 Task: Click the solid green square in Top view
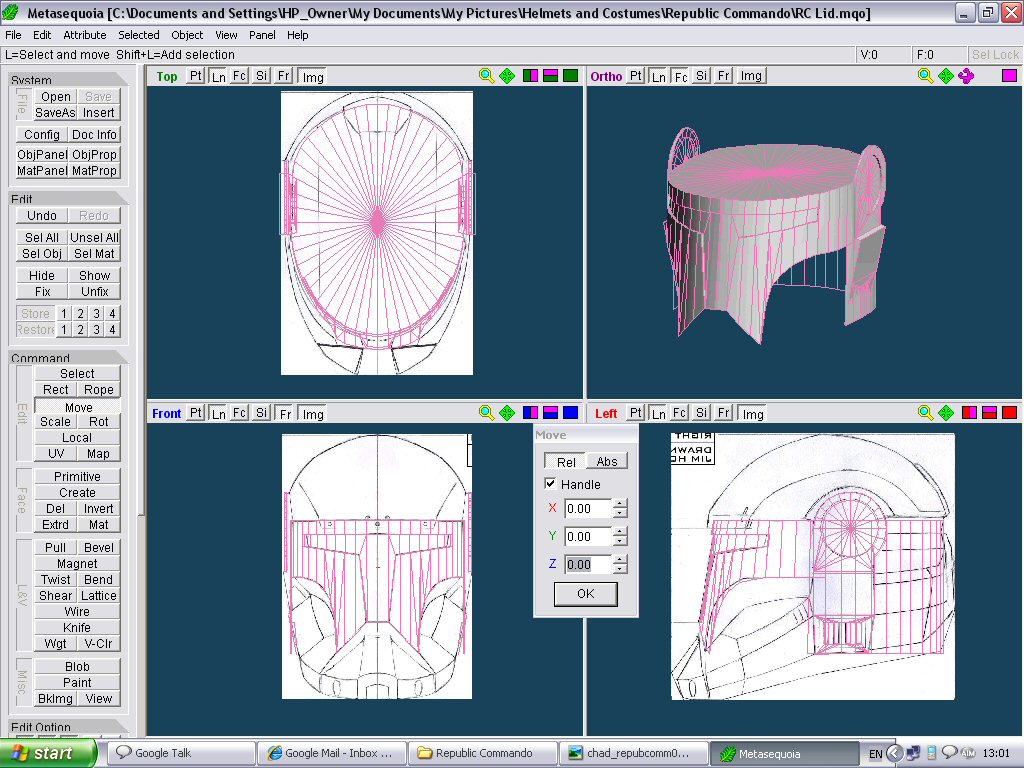click(x=570, y=76)
